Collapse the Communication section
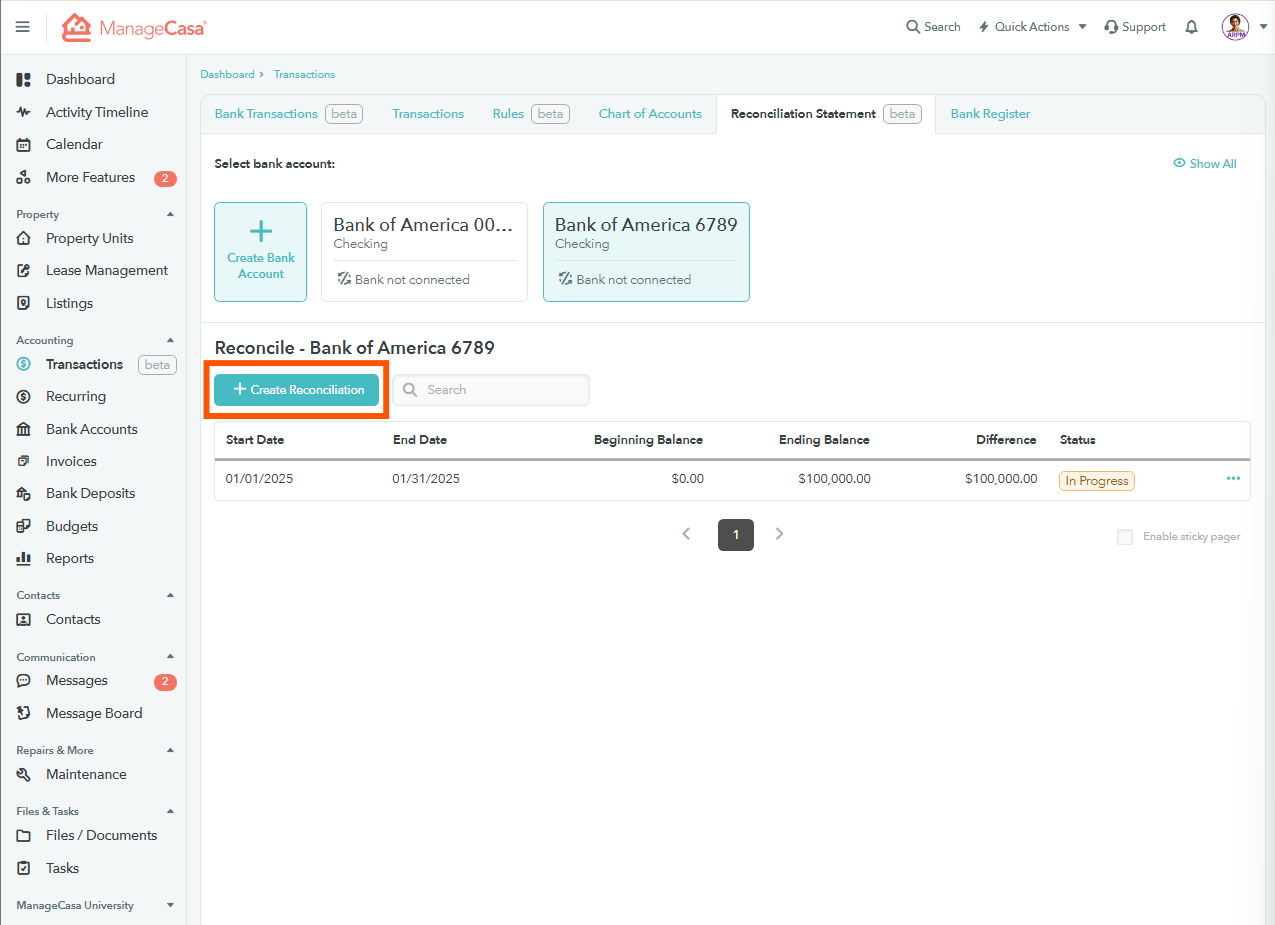 [170, 657]
